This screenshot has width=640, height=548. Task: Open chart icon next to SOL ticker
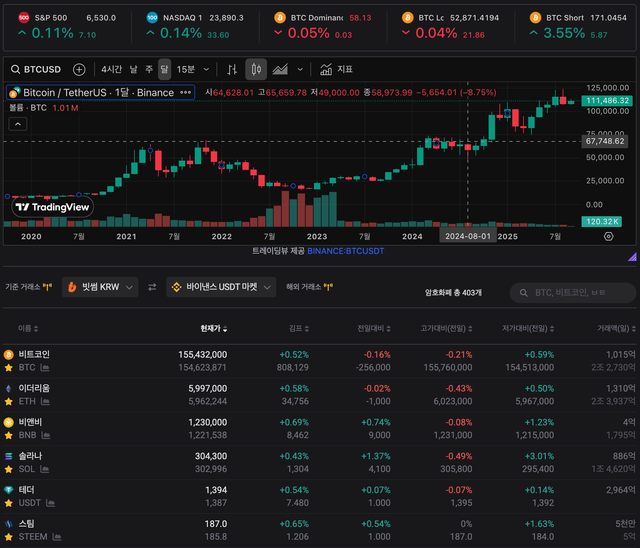[x=44, y=469]
